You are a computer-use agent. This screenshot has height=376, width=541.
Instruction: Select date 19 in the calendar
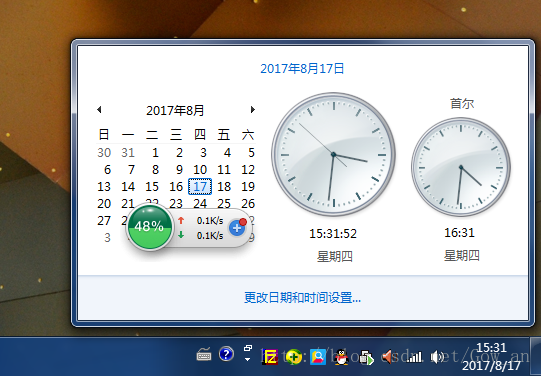click(x=248, y=187)
